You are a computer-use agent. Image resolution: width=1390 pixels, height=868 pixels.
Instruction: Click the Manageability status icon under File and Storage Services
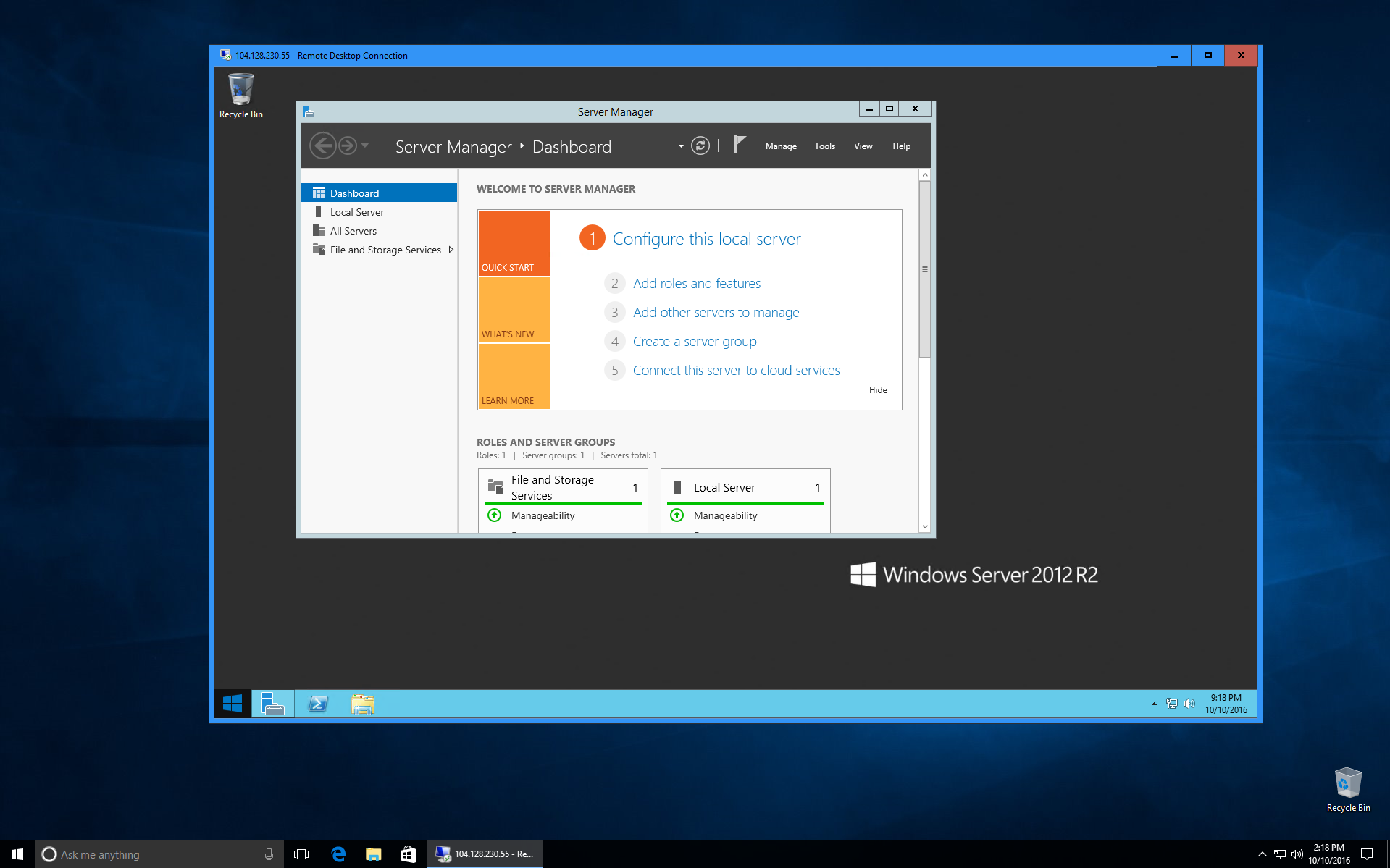pyautogui.click(x=494, y=515)
